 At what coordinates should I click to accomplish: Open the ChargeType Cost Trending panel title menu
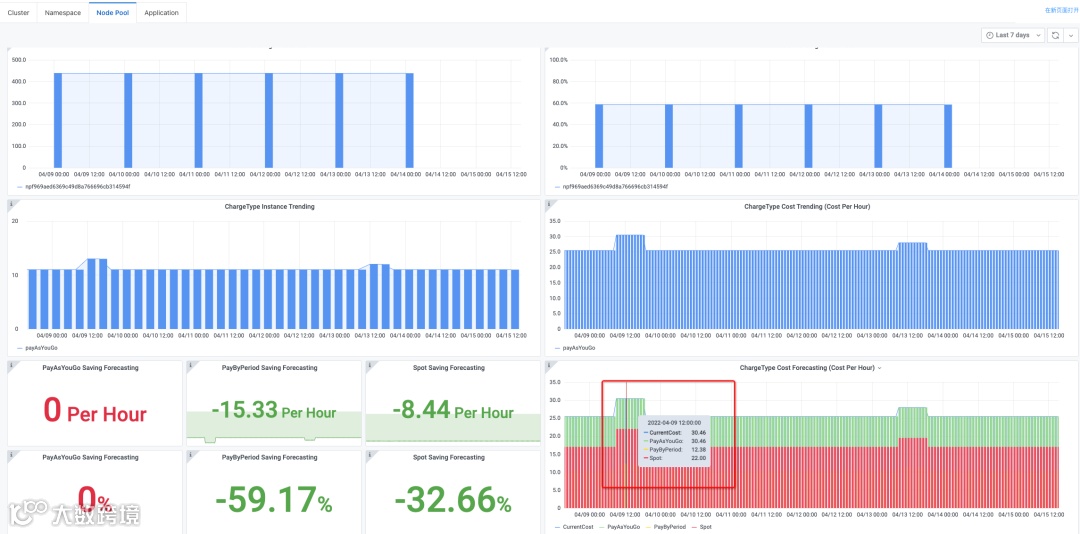tap(807, 206)
